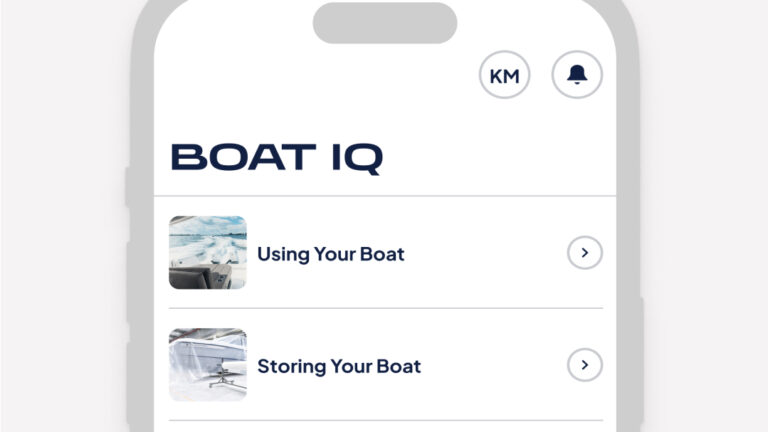
Task: Tap the Using Your Boat thumbnail image
Action: [208, 253]
